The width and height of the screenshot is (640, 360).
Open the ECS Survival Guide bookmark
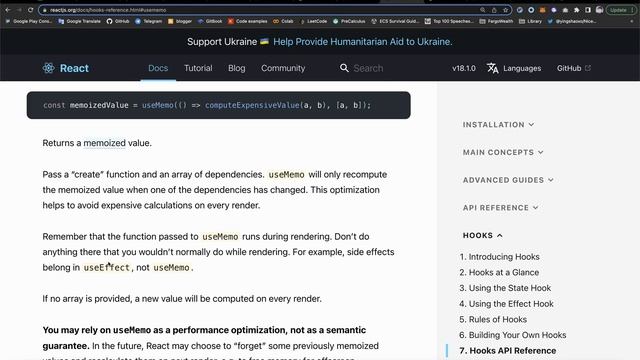click(395, 21)
